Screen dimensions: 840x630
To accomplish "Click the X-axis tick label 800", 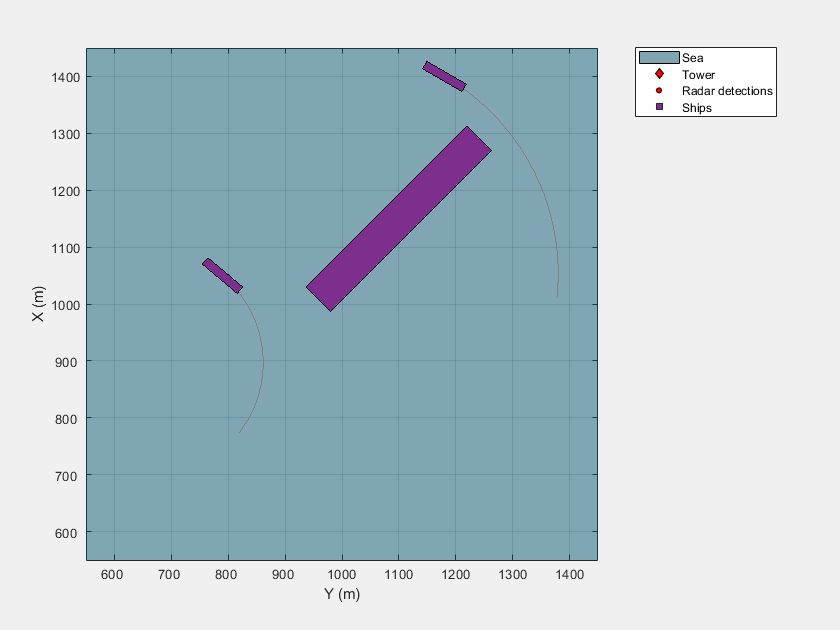I will (x=66, y=419).
